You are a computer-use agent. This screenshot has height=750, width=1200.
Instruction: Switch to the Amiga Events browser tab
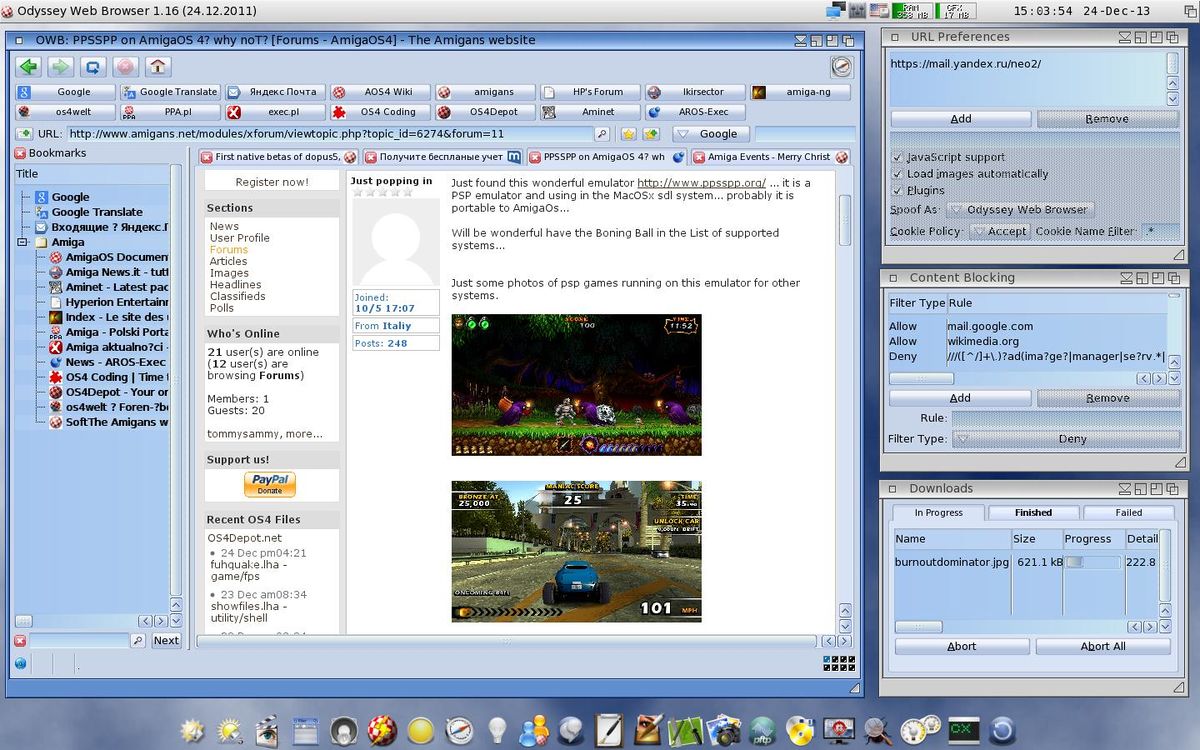[767, 157]
